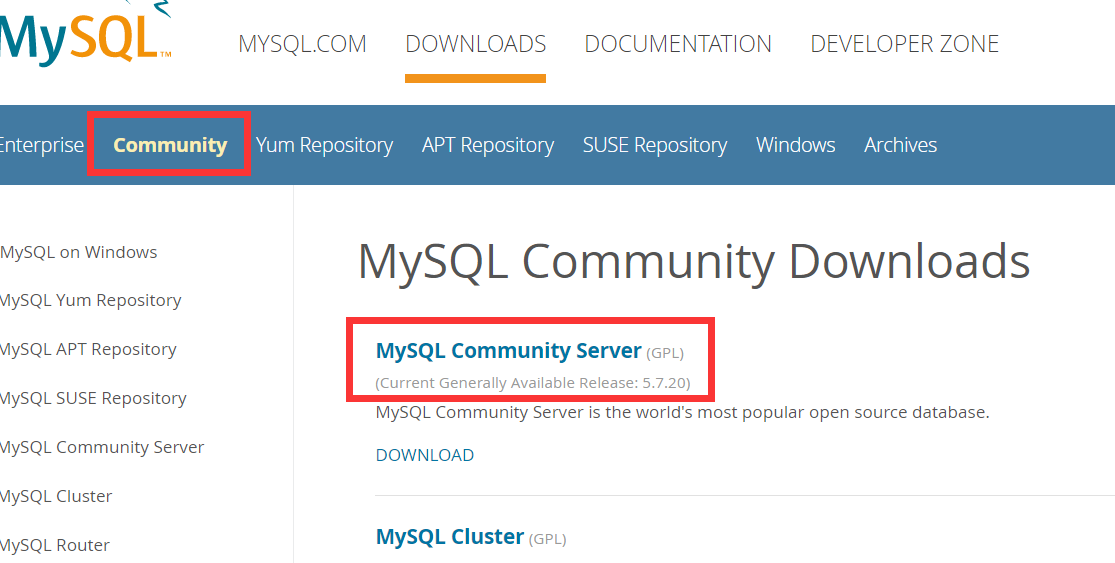Open the DEVELOPER ZONE tab

pos(905,44)
